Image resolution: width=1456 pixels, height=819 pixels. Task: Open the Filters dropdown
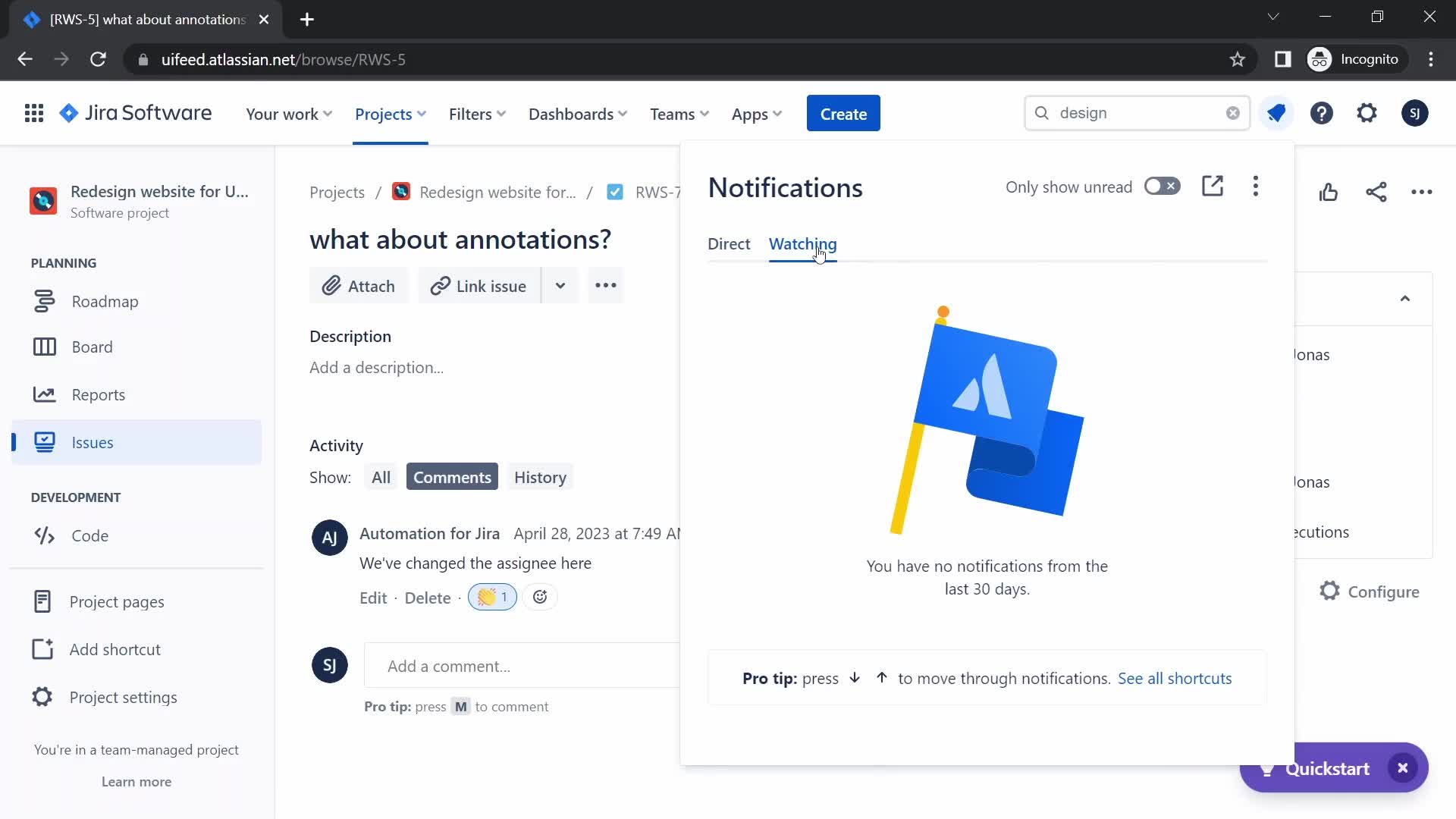pos(477,115)
